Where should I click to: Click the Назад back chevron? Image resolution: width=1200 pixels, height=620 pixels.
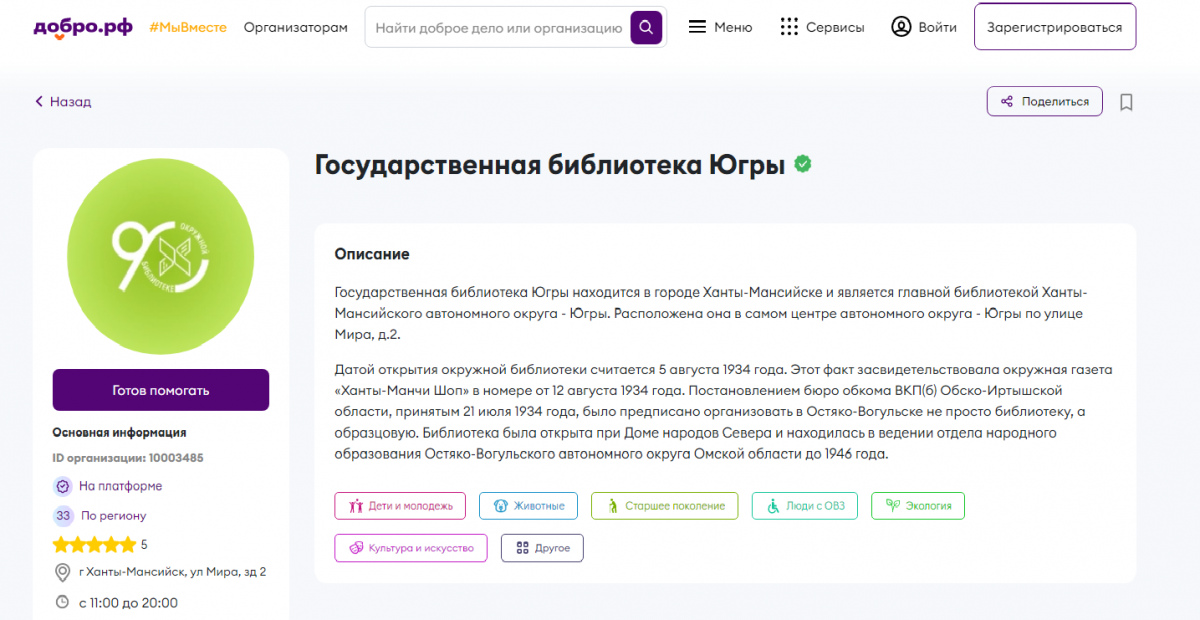39,102
